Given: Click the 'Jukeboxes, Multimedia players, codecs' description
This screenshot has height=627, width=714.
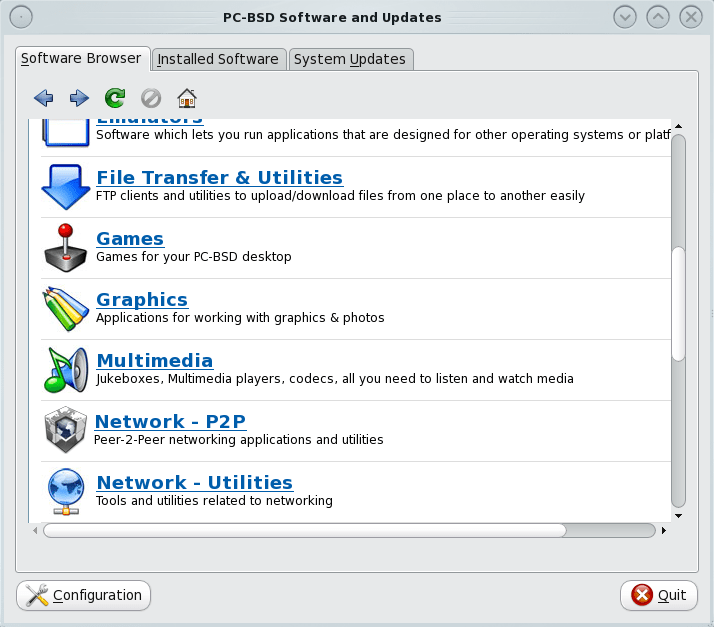Looking at the screenshot, I should [x=335, y=379].
